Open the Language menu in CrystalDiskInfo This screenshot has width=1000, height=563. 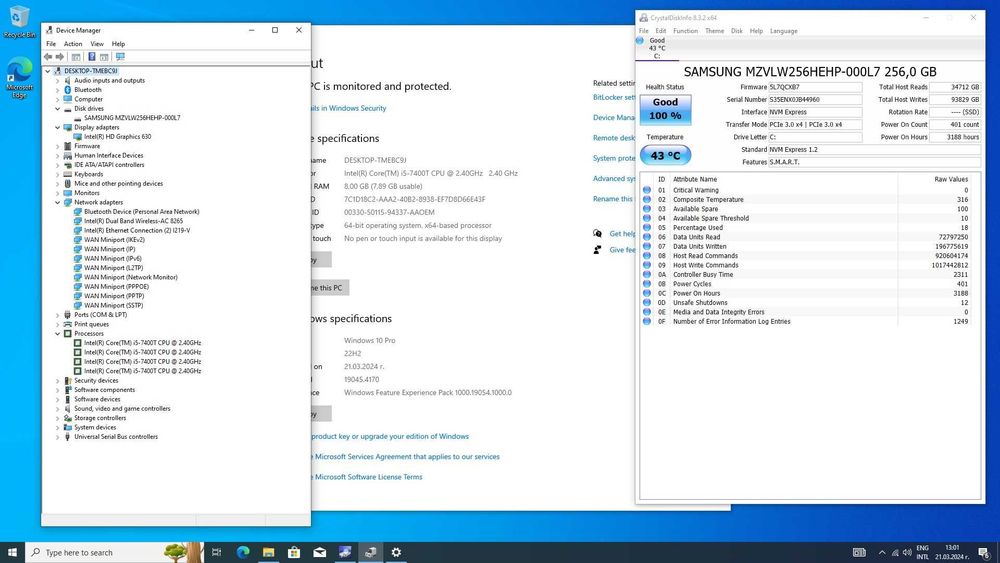point(784,31)
